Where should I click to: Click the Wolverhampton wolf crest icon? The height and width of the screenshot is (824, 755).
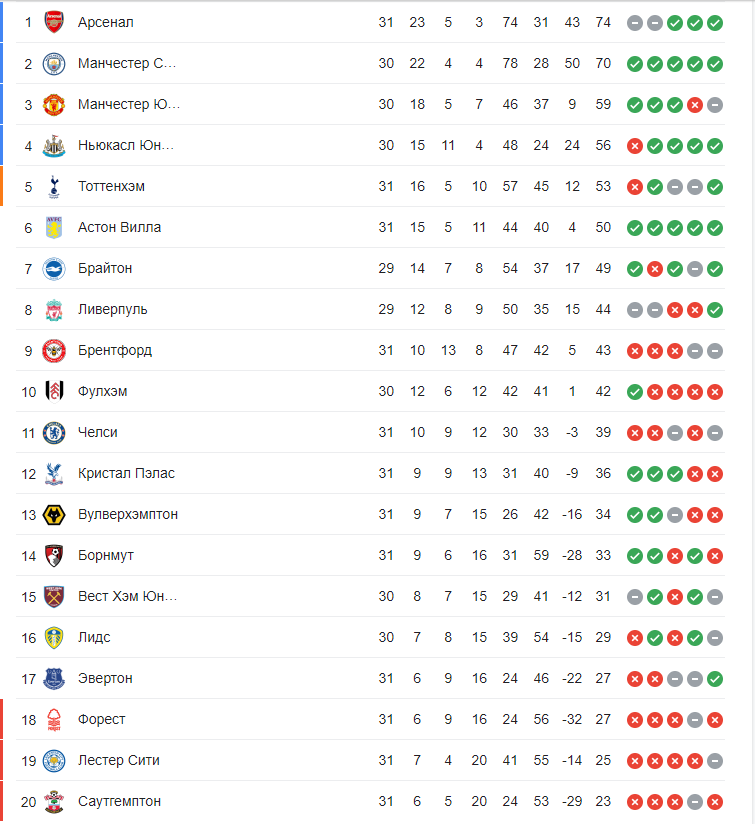tap(54, 514)
